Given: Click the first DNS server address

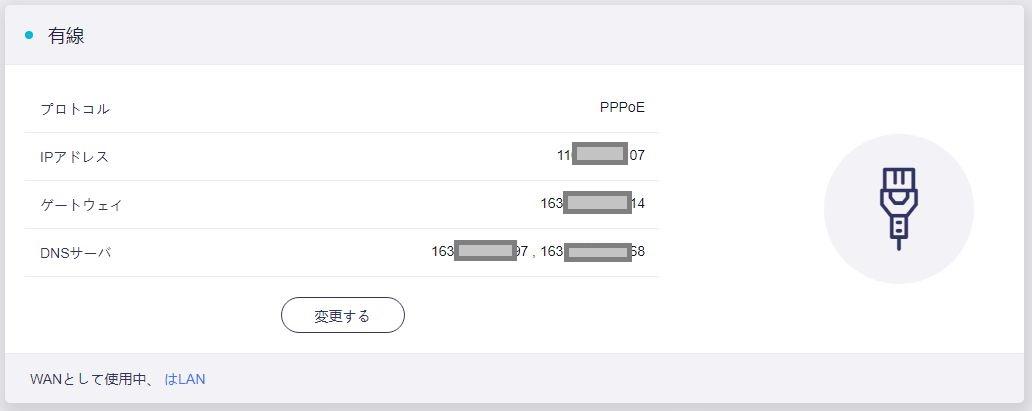Looking at the screenshot, I should pyautogui.click(x=479, y=251).
